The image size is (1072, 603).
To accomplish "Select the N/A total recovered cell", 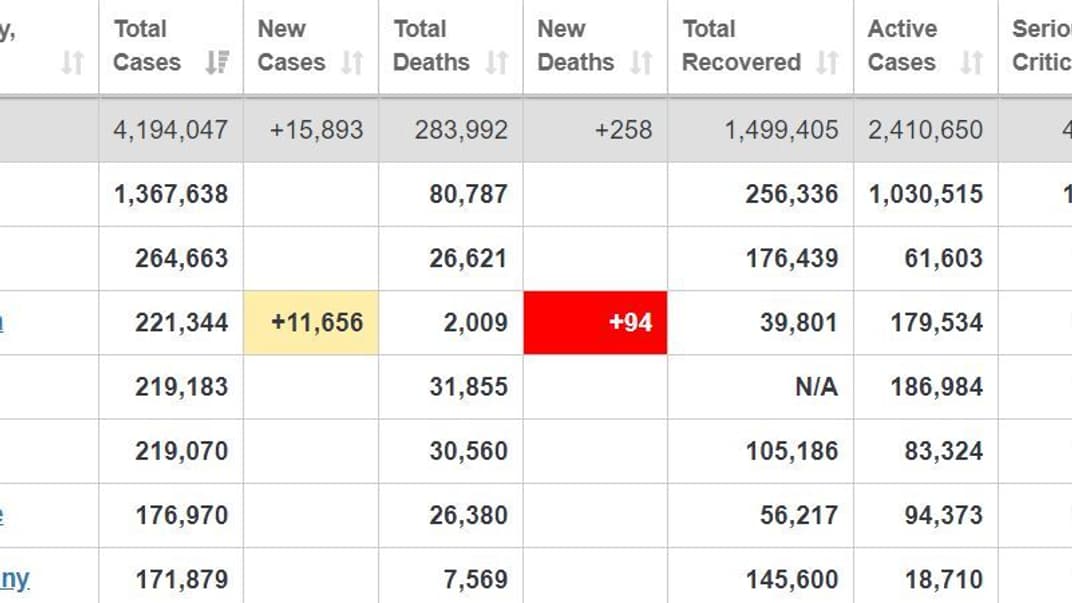I will pos(761,387).
